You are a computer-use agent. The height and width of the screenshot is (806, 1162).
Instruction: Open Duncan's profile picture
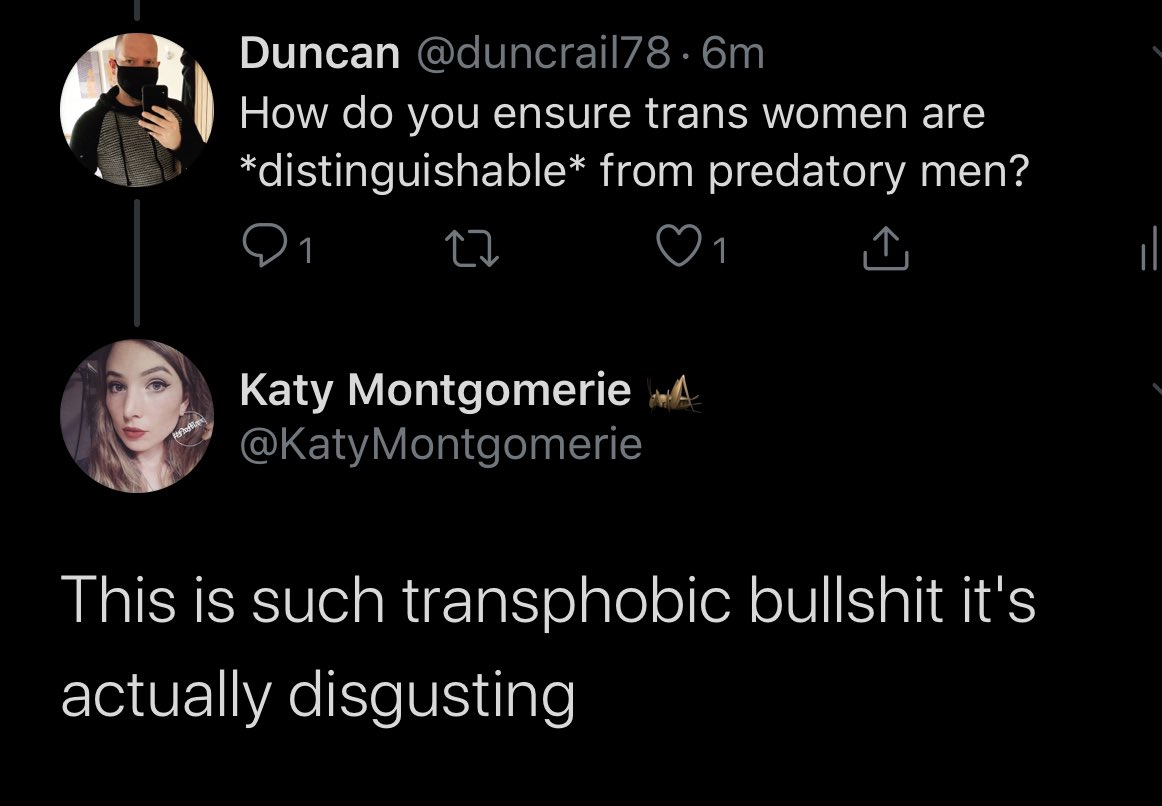pyautogui.click(x=136, y=110)
